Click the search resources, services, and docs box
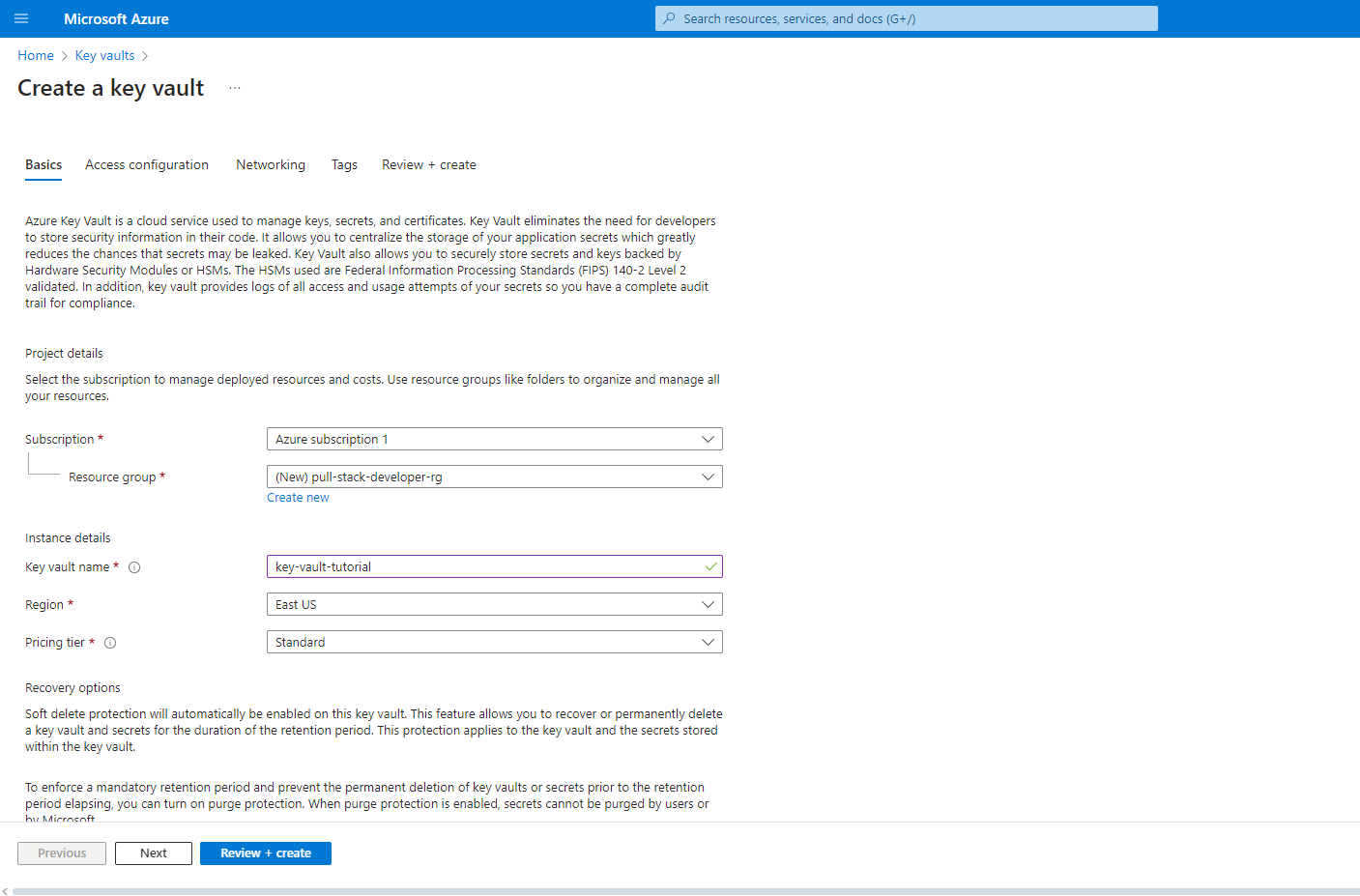 pyautogui.click(x=907, y=18)
